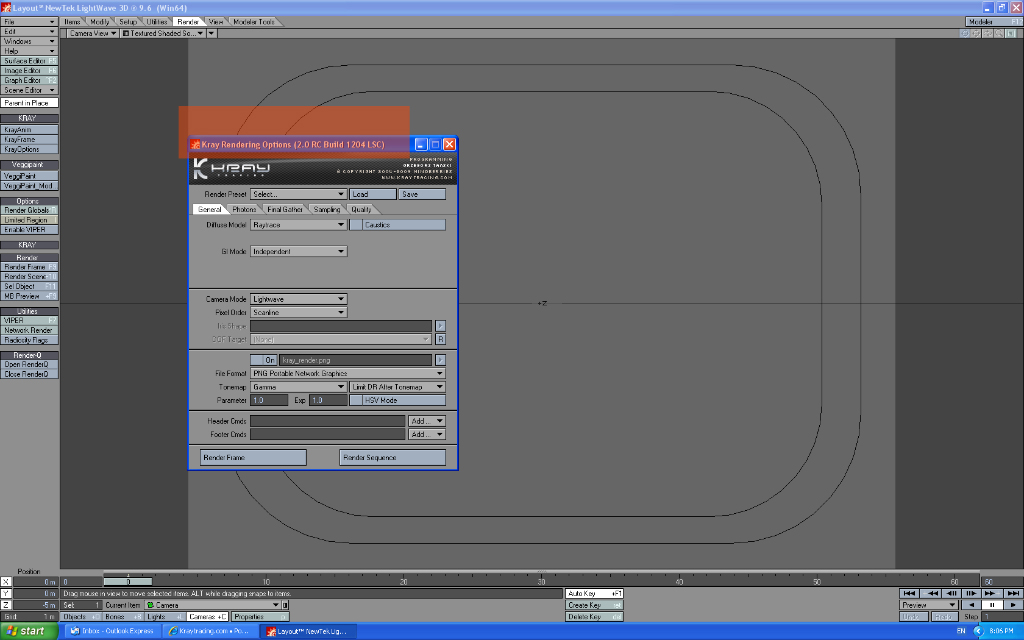Screen dimensions: 1024x640
Task: Switch to the Final Gather tab
Action: (x=285, y=209)
